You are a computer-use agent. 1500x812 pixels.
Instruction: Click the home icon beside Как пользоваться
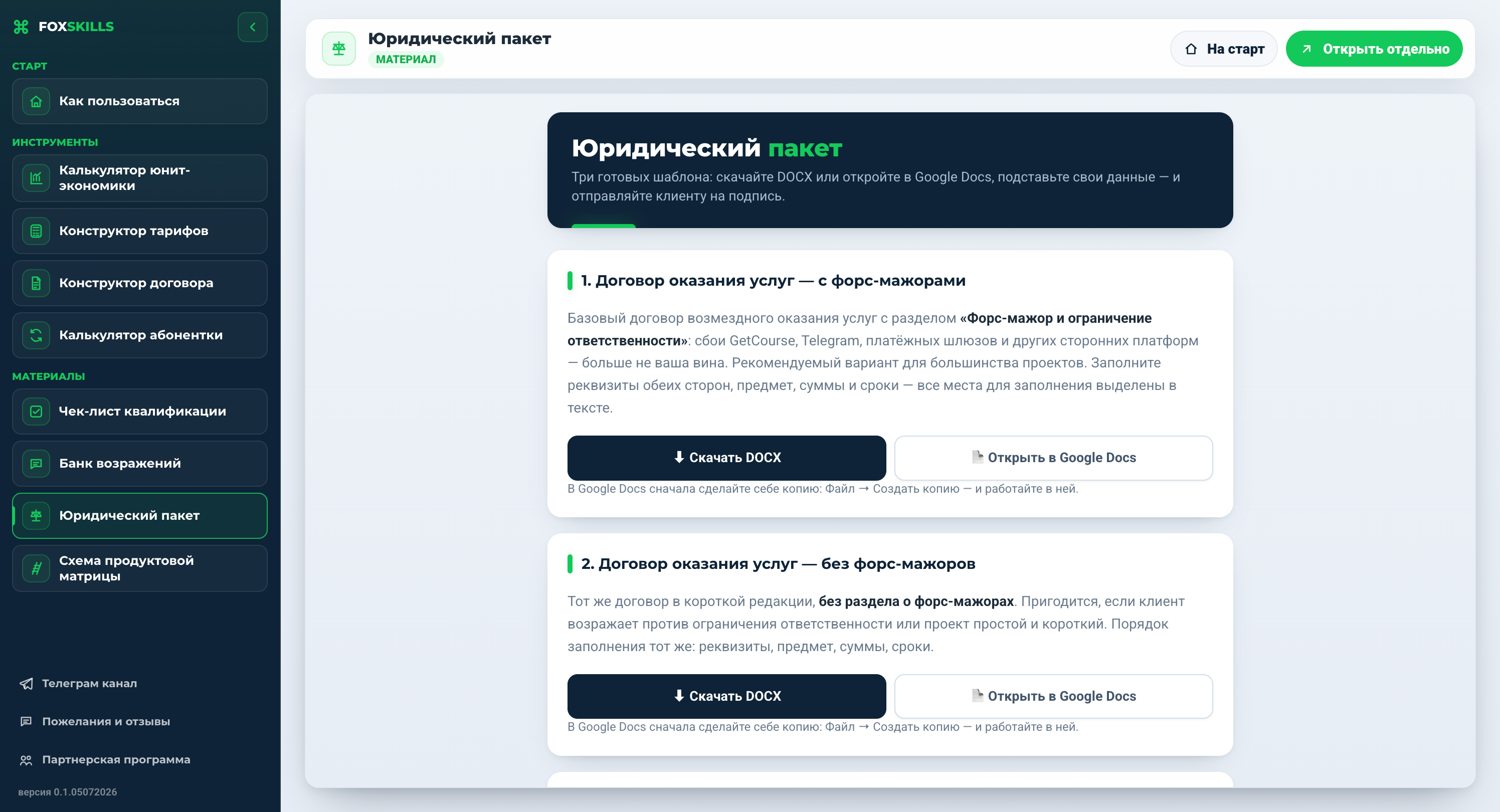tap(36, 101)
